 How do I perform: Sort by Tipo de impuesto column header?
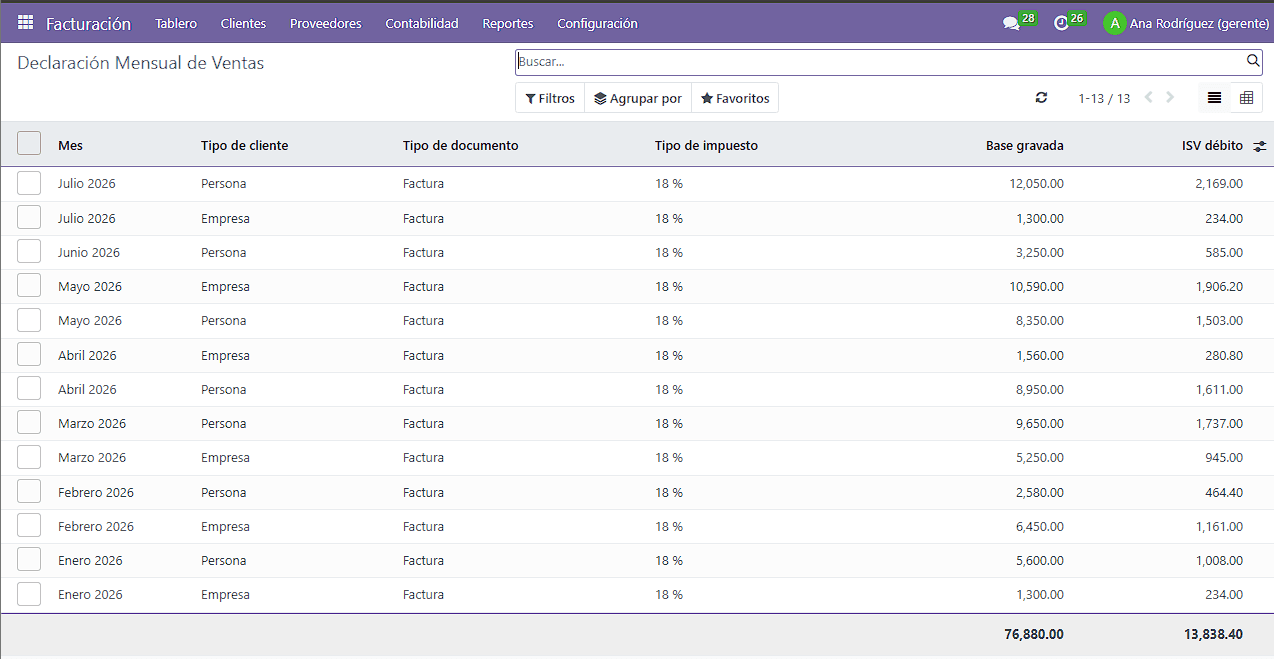point(707,146)
